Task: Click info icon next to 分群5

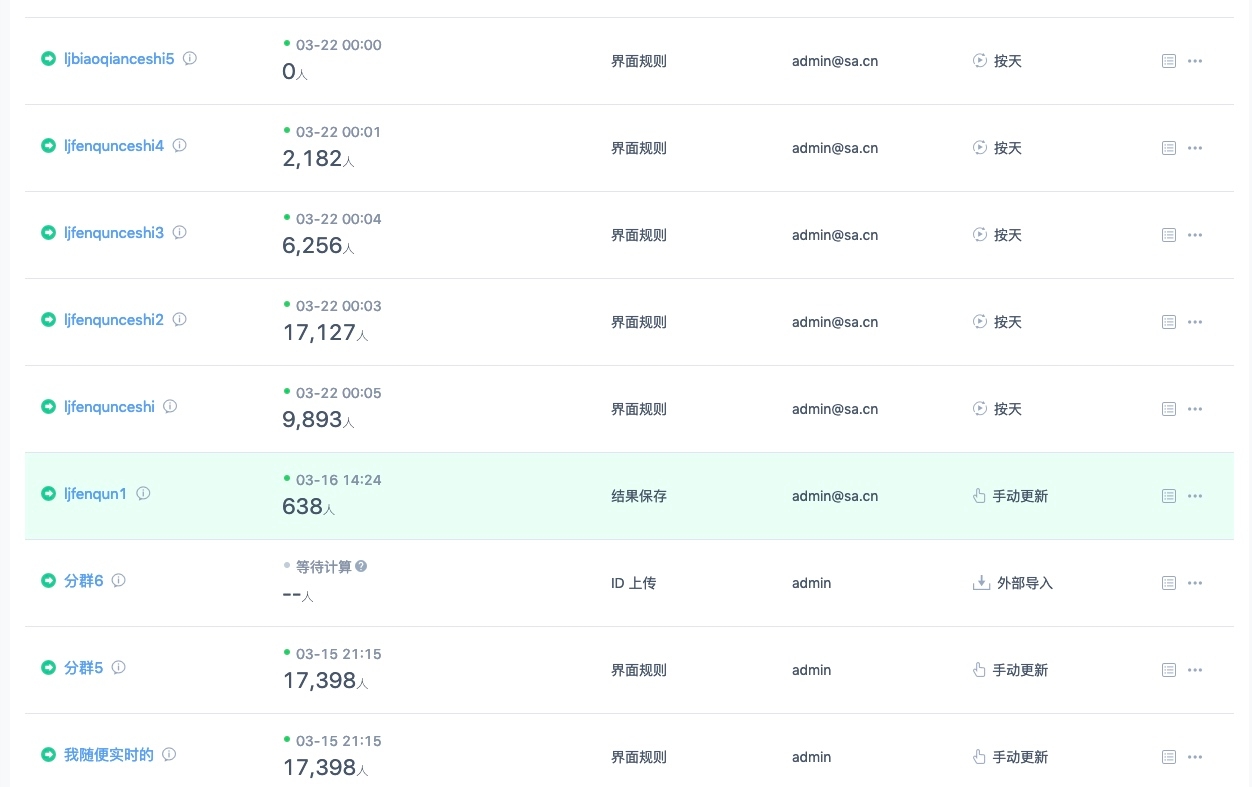Action: click(x=119, y=667)
